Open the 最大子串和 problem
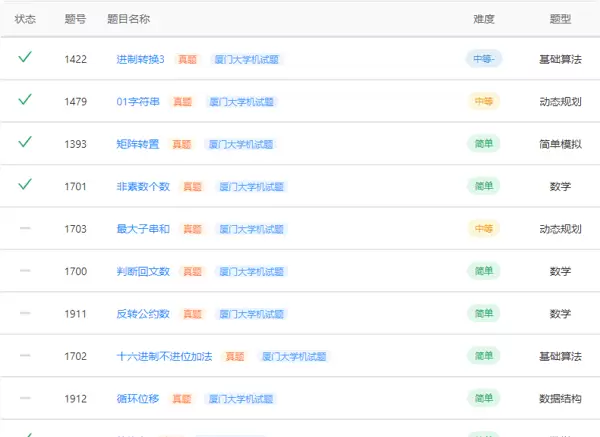 [x=143, y=229]
